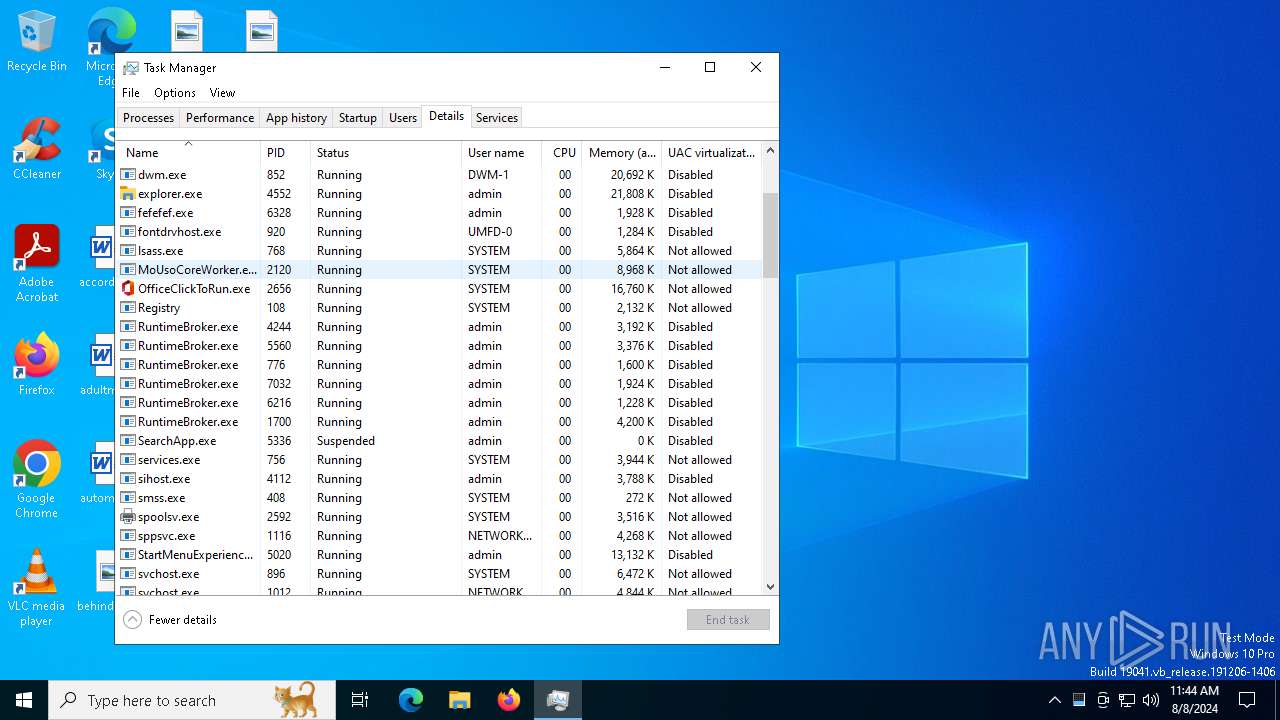
Task: Collapse with Fewer details toggle
Action: [170, 620]
